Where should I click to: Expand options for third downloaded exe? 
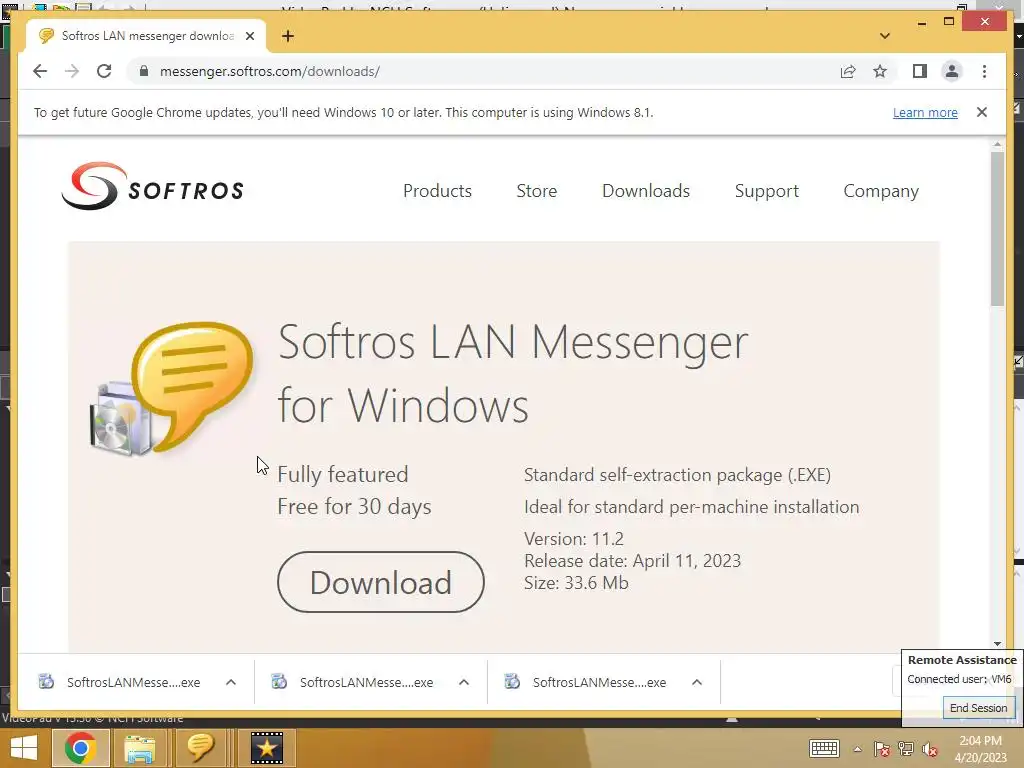pyautogui.click(x=697, y=682)
